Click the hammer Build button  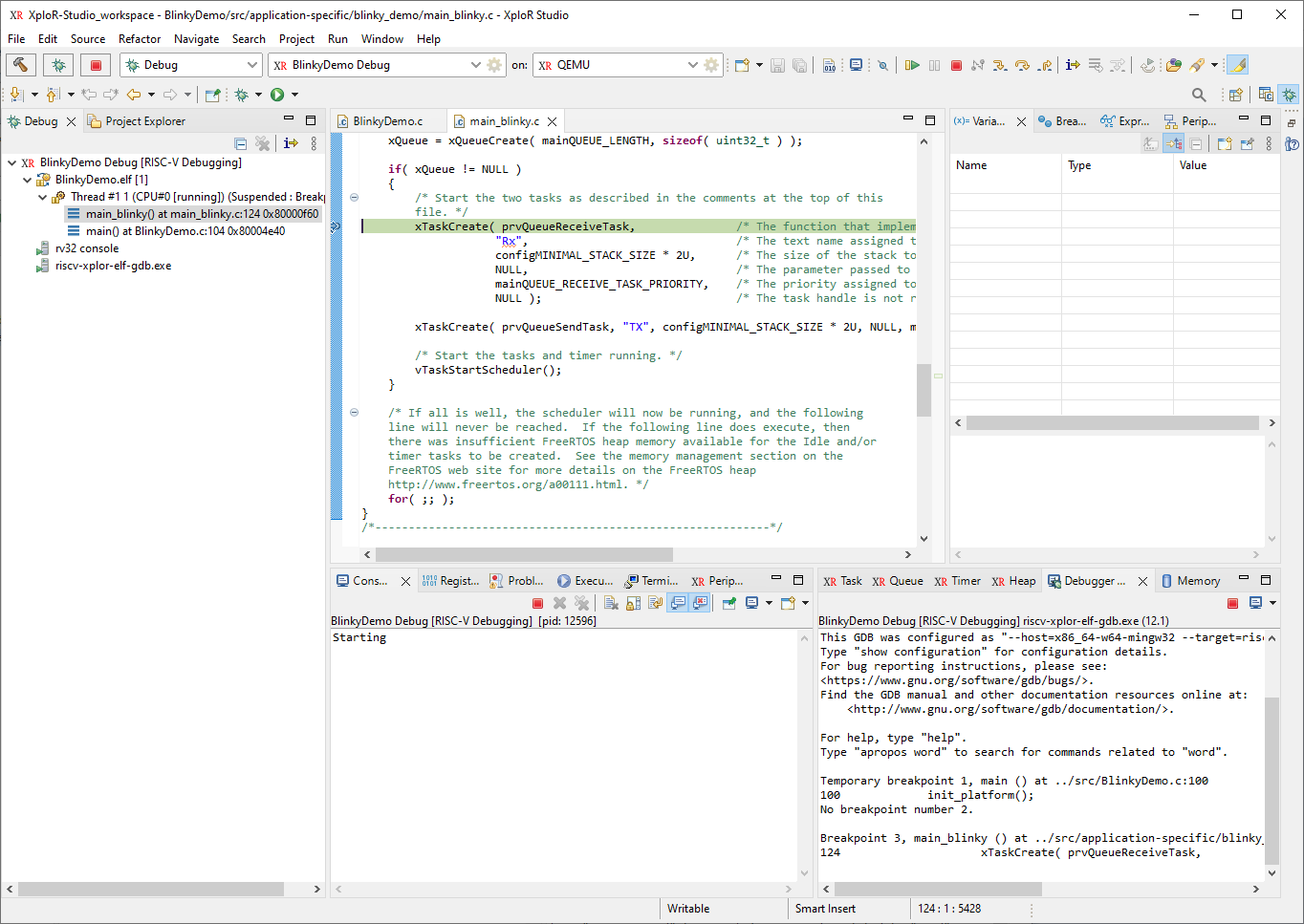click(21, 65)
